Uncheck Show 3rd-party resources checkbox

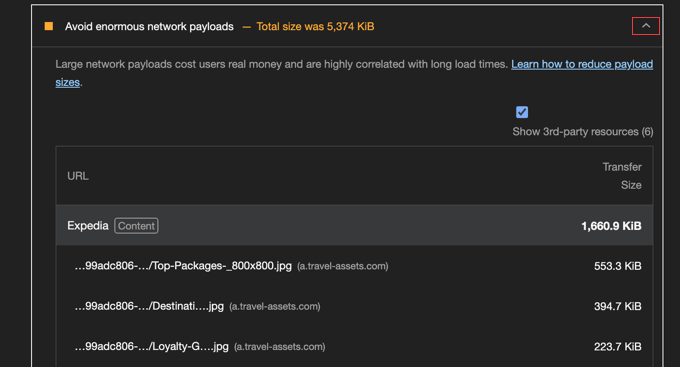(522, 112)
